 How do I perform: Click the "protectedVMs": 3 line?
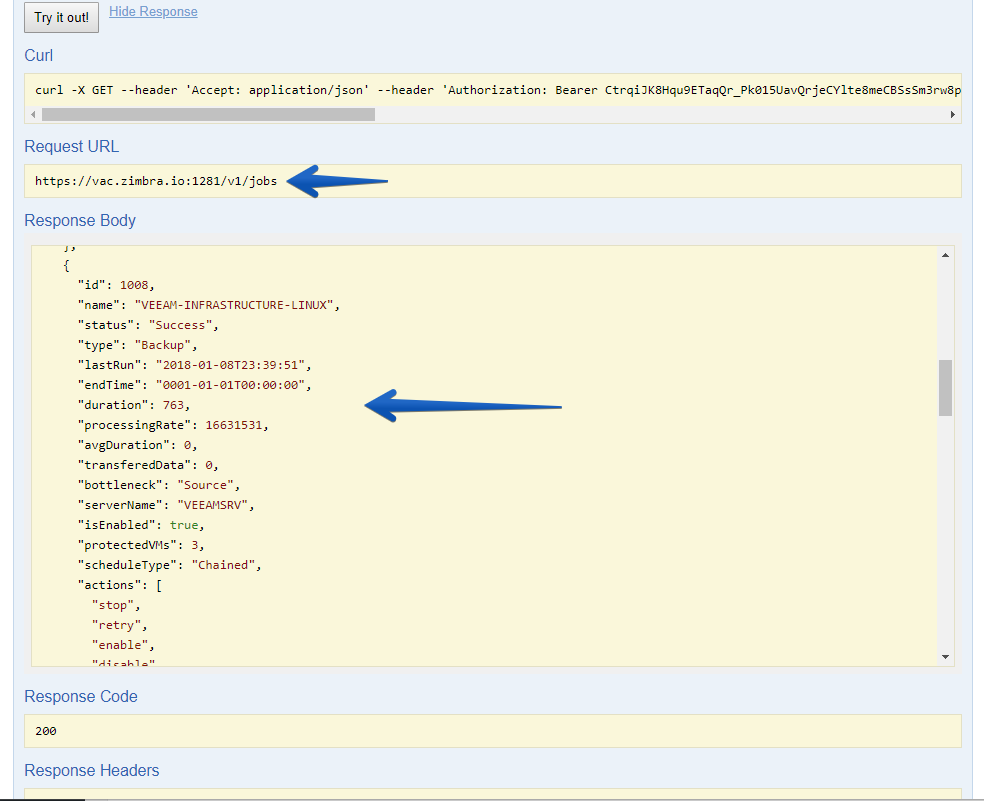click(x=141, y=545)
